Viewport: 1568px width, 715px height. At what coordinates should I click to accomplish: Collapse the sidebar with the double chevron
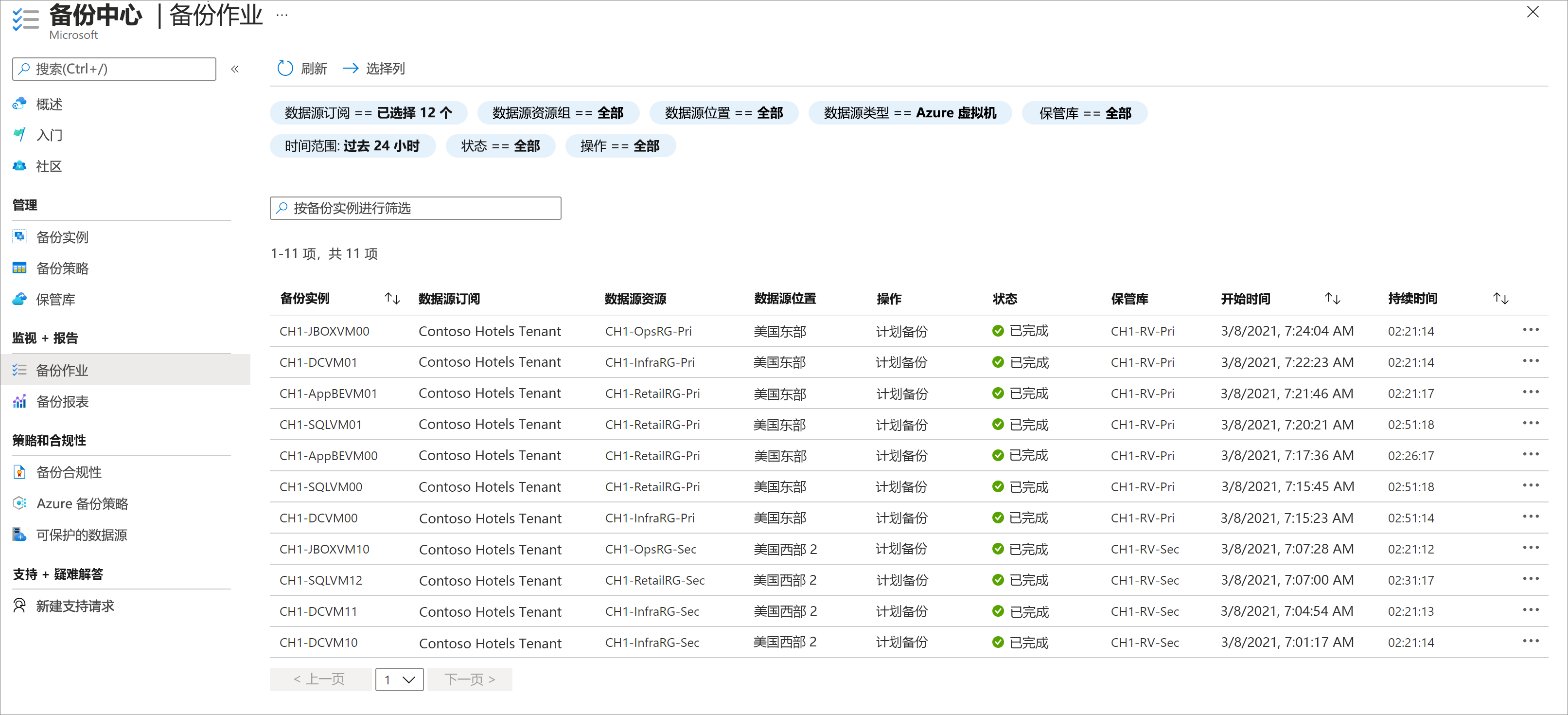(x=235, y=69)
